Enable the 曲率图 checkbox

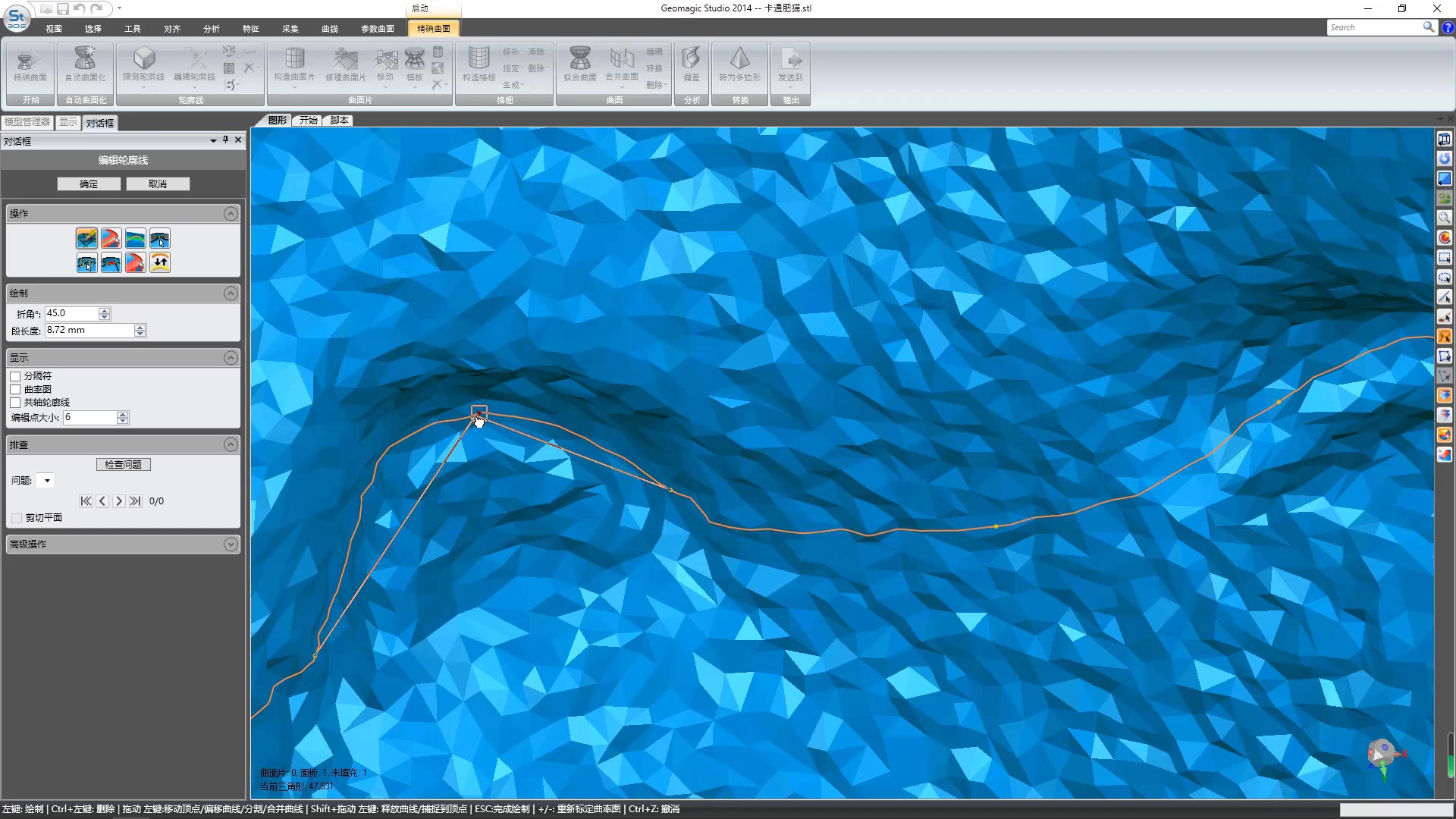pos(15,390)
